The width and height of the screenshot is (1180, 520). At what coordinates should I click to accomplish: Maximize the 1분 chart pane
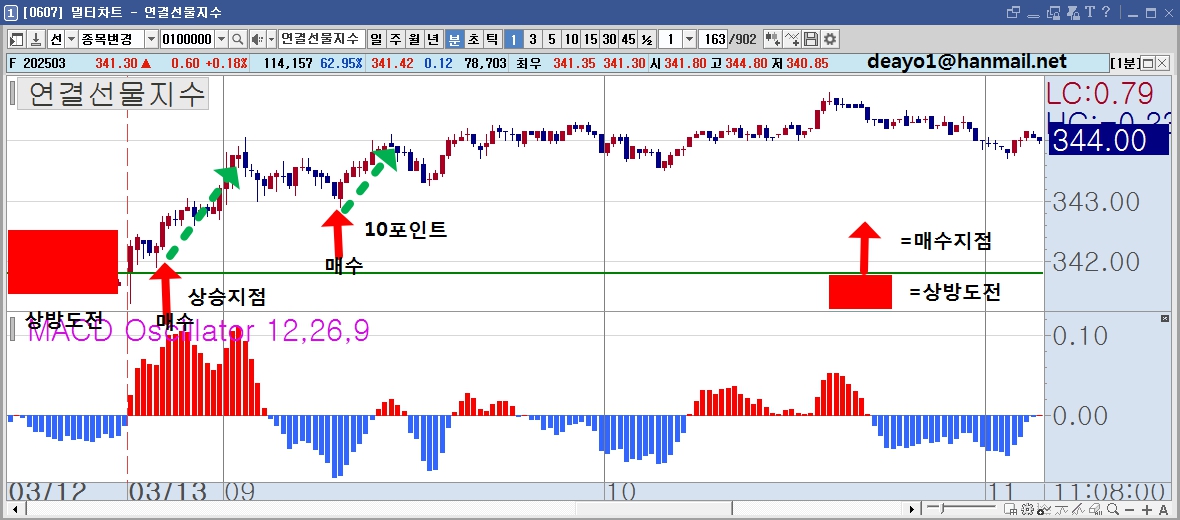click(1148, 63)
